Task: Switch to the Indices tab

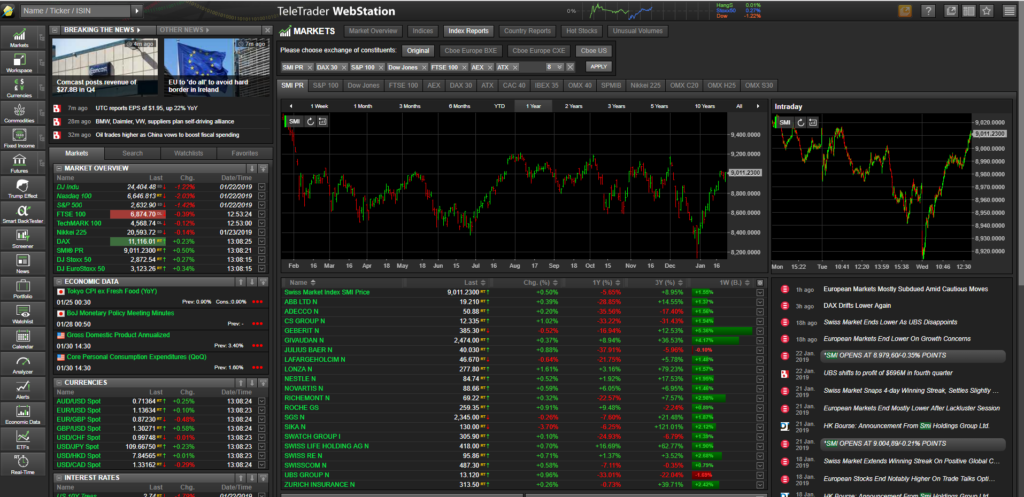Action: [x=423, y=31]
